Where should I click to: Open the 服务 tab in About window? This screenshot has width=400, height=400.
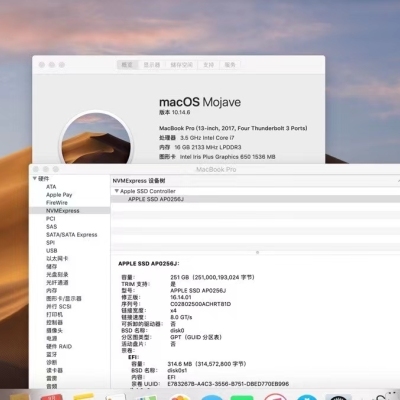(230, 65)
